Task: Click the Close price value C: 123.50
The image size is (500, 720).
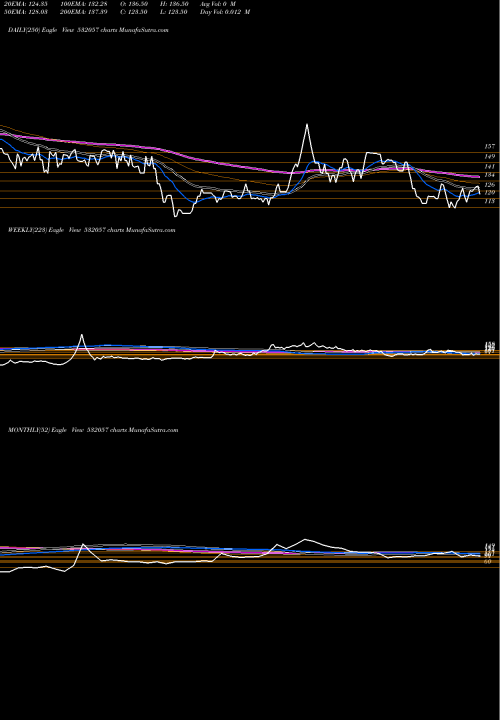Action: [134, 12]
